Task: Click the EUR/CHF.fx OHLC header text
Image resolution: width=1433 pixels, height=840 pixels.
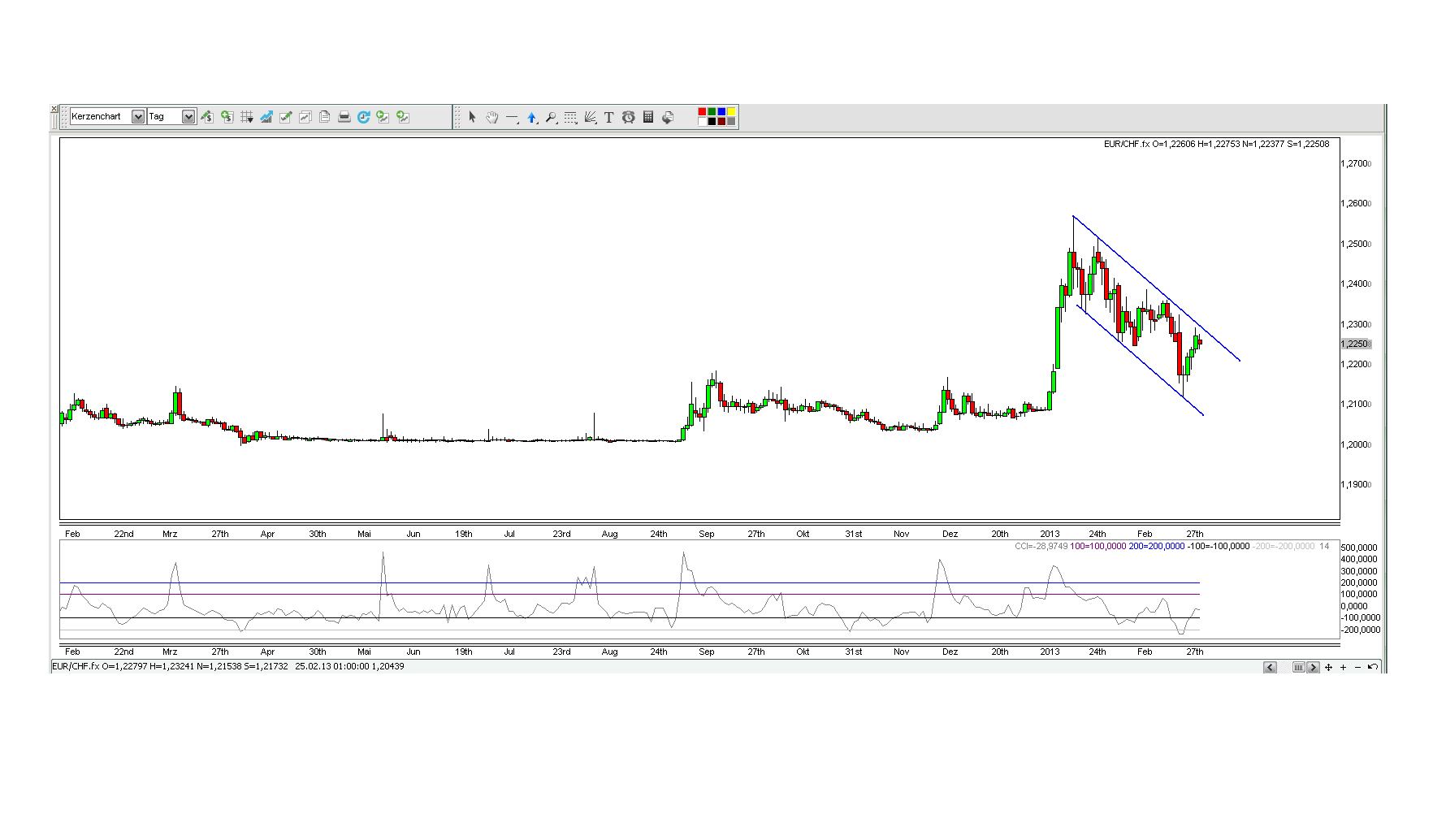Action: [x=1216, y=145]
